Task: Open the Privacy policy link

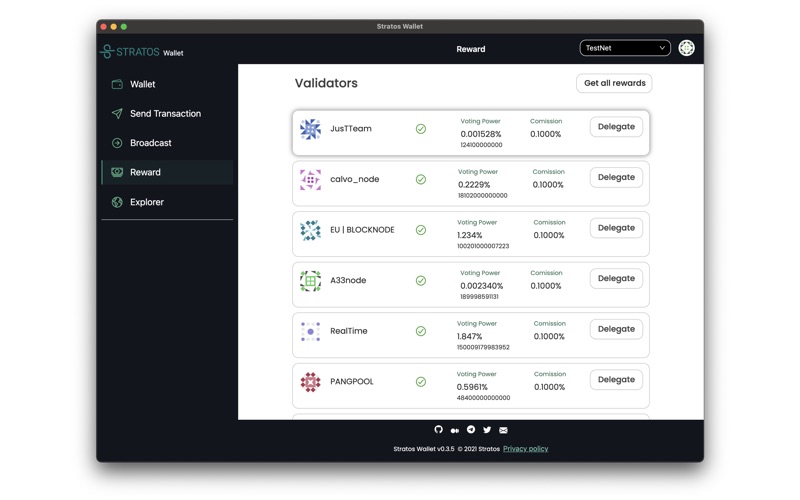Action: tap(526, 448)
